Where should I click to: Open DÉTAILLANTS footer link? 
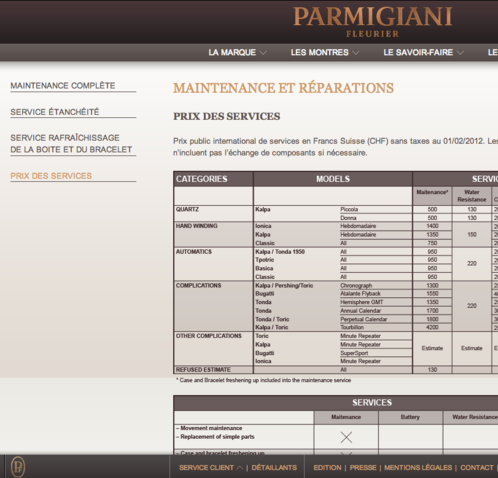coord(274,468)
